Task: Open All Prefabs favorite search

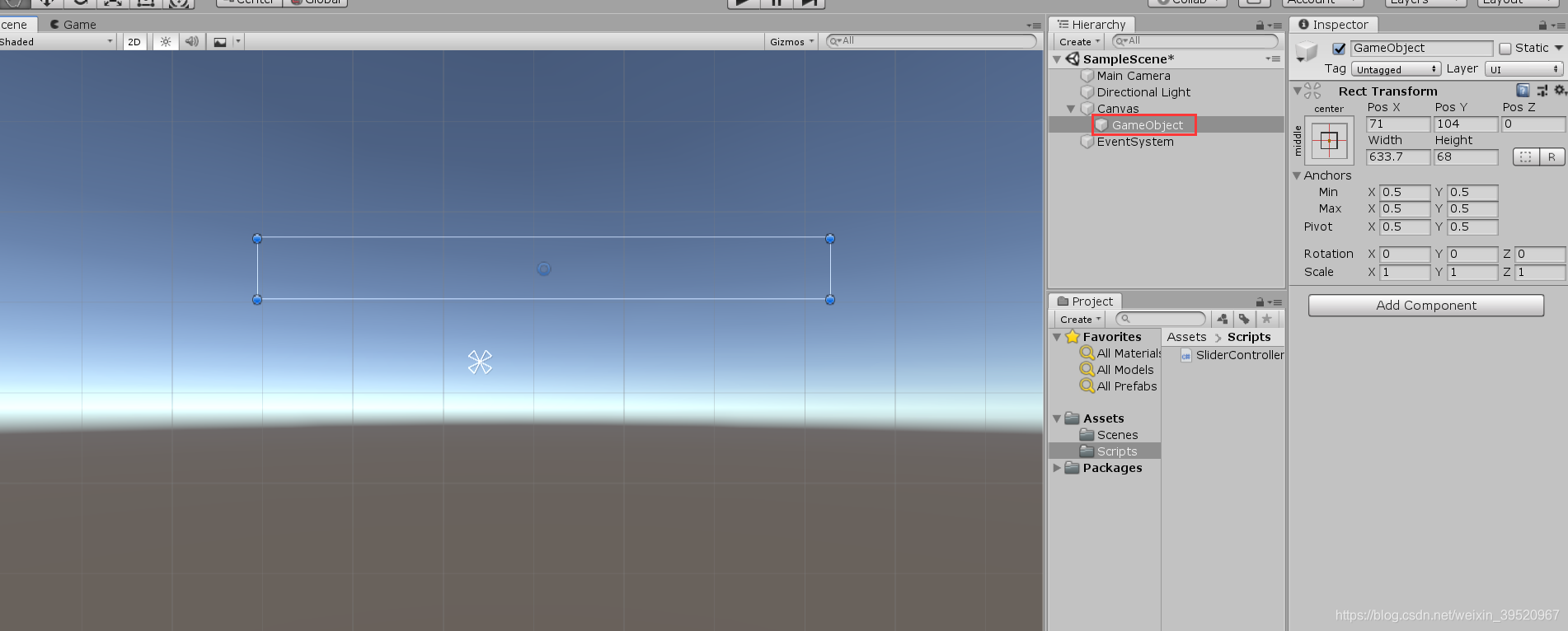Action: tap(1119, 386)
